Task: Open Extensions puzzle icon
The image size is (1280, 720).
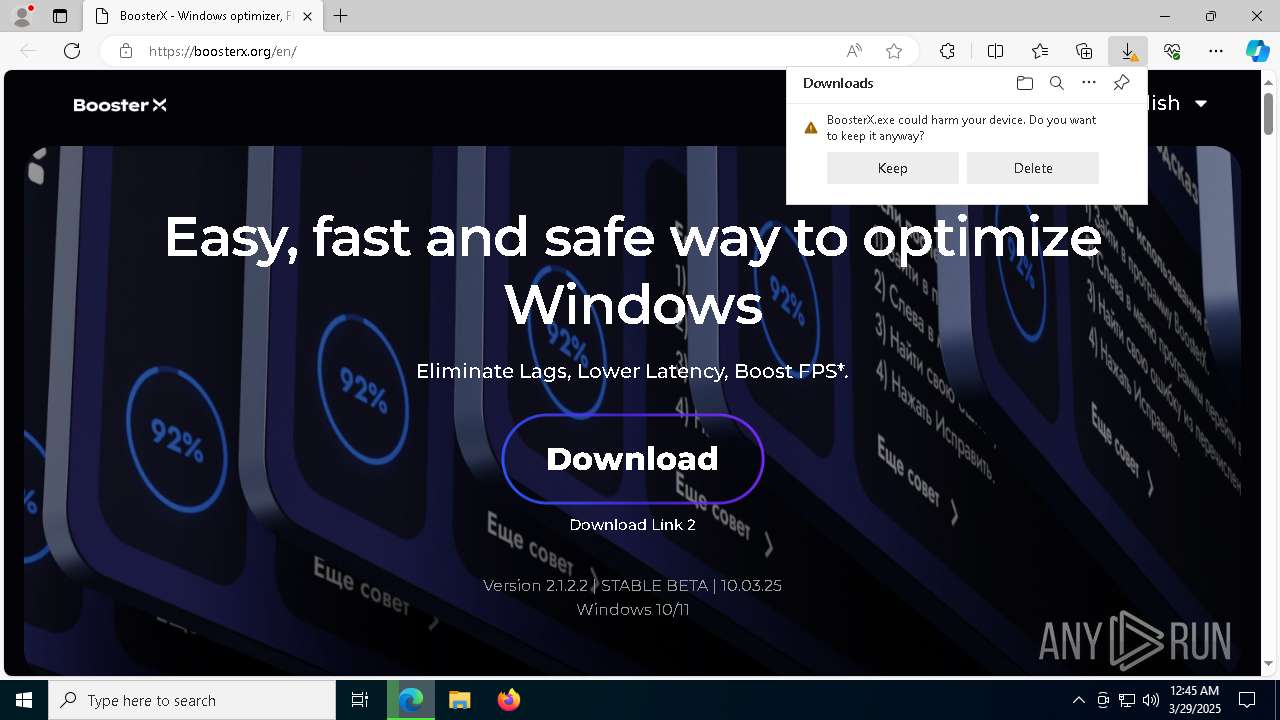Action: point(947,51)
